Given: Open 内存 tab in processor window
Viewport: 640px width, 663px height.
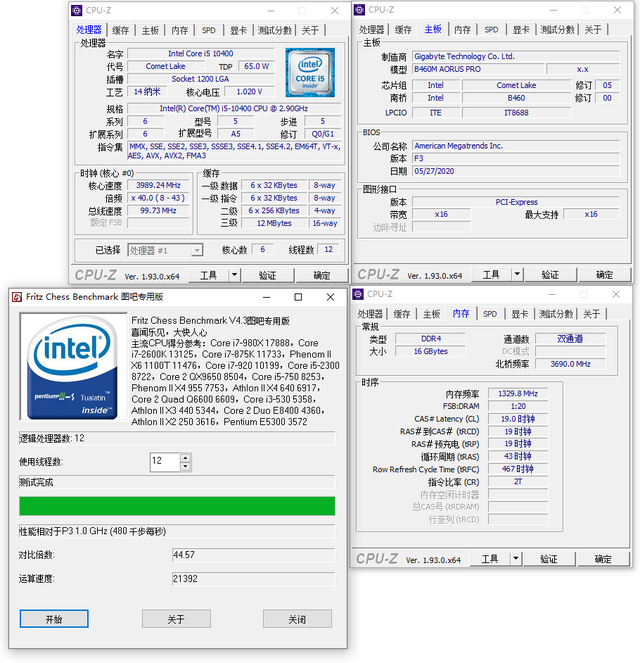Looking at the screenshot, I should click(x=180, y=30).
